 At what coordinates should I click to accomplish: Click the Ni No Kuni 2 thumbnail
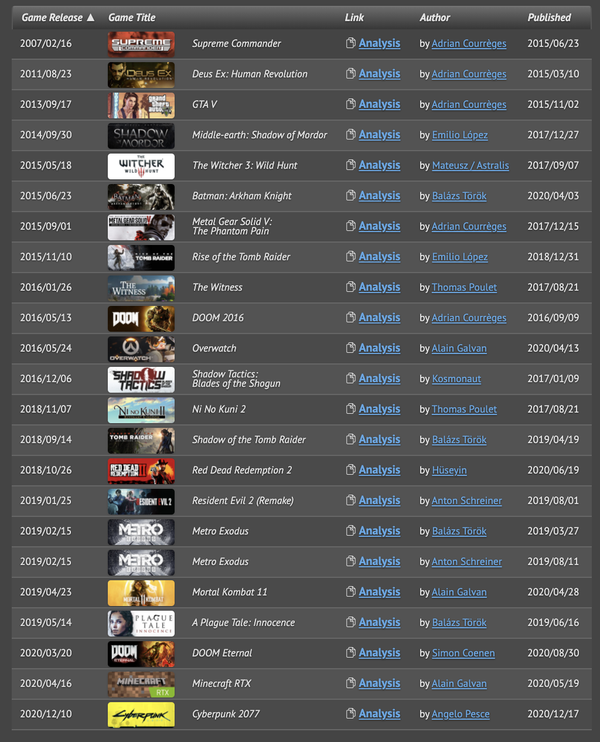[141, 410]
